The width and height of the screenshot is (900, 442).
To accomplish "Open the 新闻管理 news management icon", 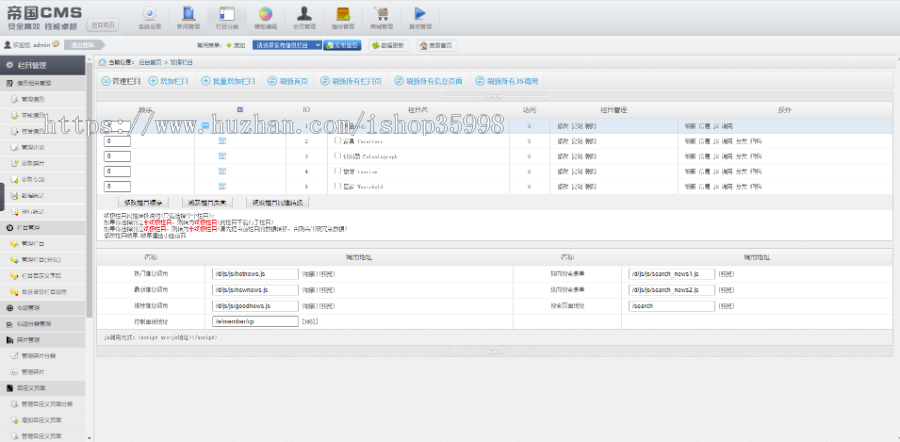I will pos(187,16).
